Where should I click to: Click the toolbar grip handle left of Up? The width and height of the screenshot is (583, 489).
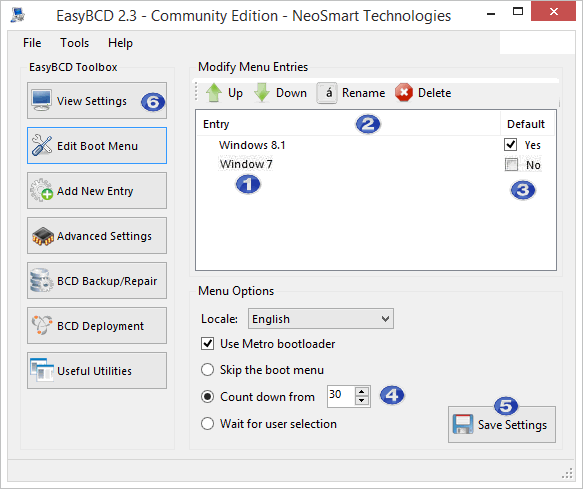[x=196, y=92]
